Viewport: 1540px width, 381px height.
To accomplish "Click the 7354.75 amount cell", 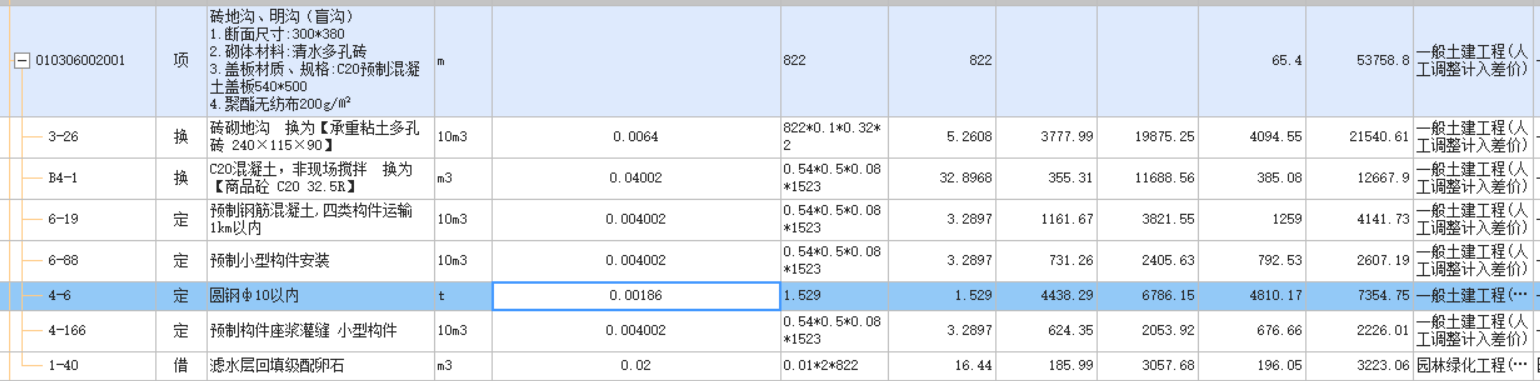I will click(1360, 296).
